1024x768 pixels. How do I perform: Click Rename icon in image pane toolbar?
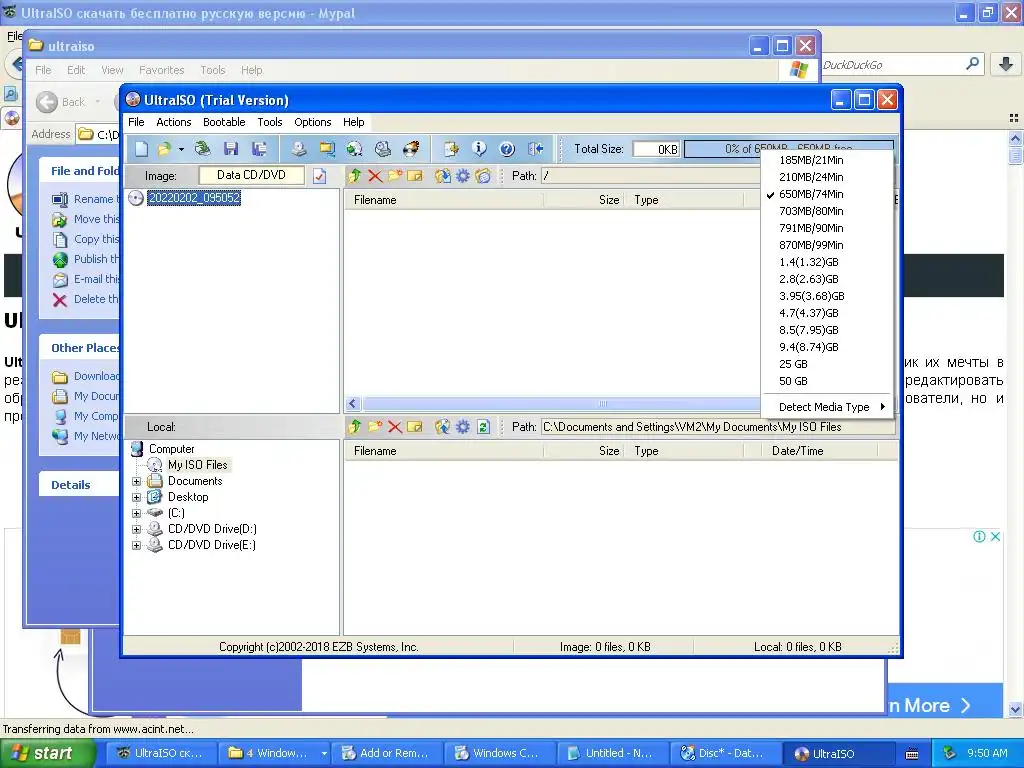(415, 176)
